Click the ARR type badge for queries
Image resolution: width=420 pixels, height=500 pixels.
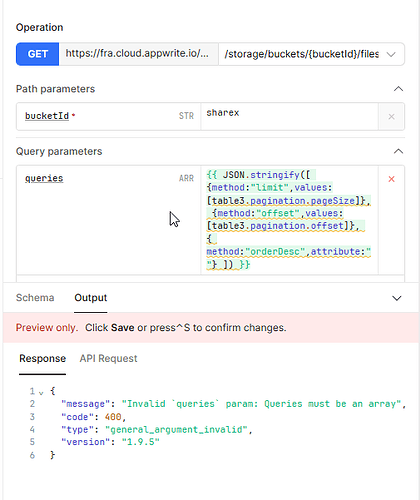[186, 178]
